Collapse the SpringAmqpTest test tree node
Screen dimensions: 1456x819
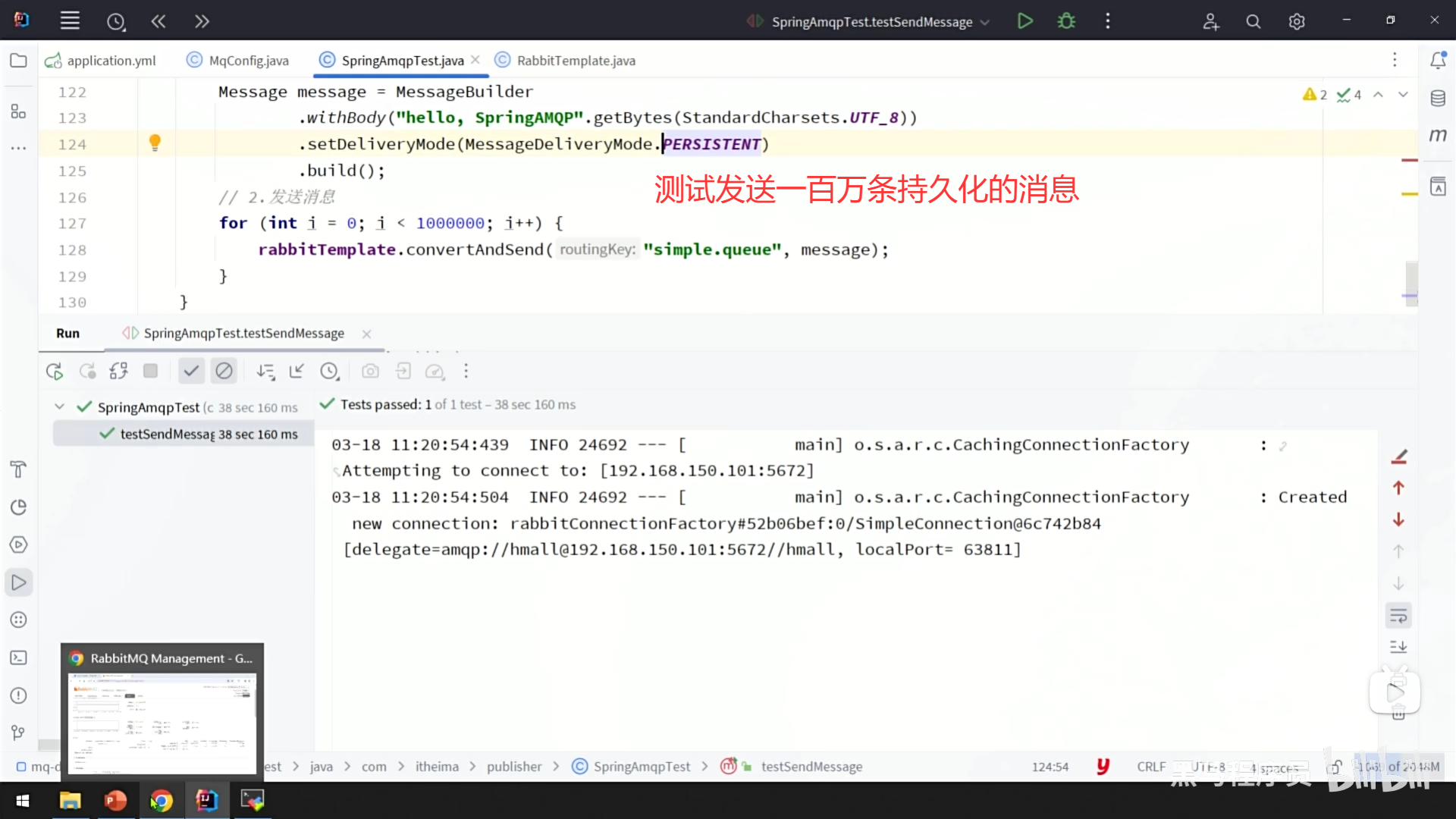coord(59,406)
